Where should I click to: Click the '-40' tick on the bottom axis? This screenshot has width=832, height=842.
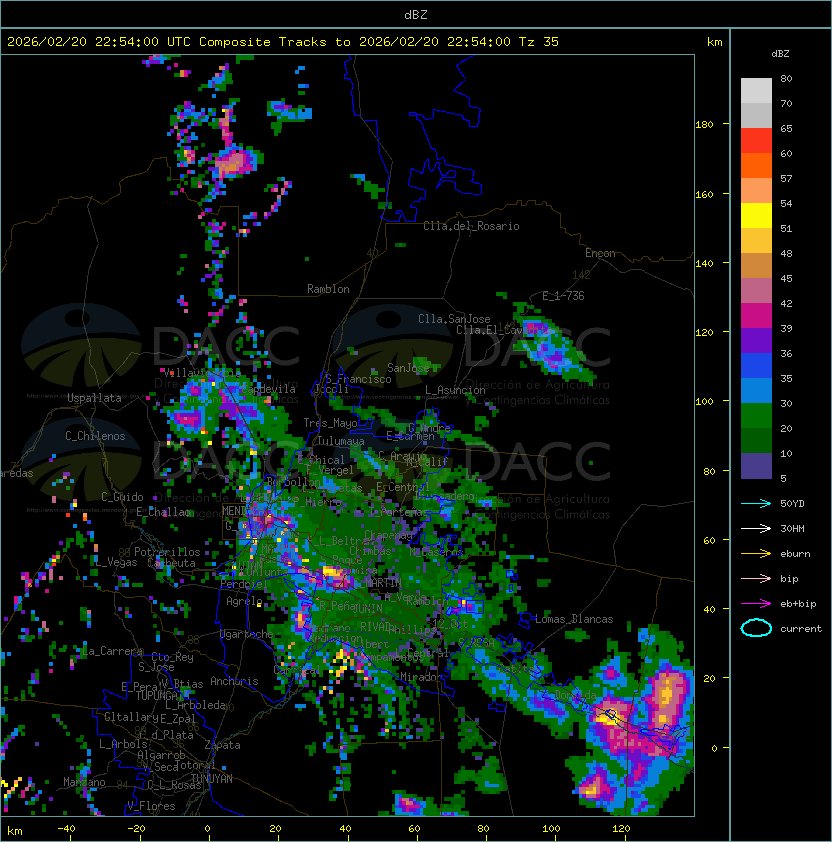coord(66,829)
